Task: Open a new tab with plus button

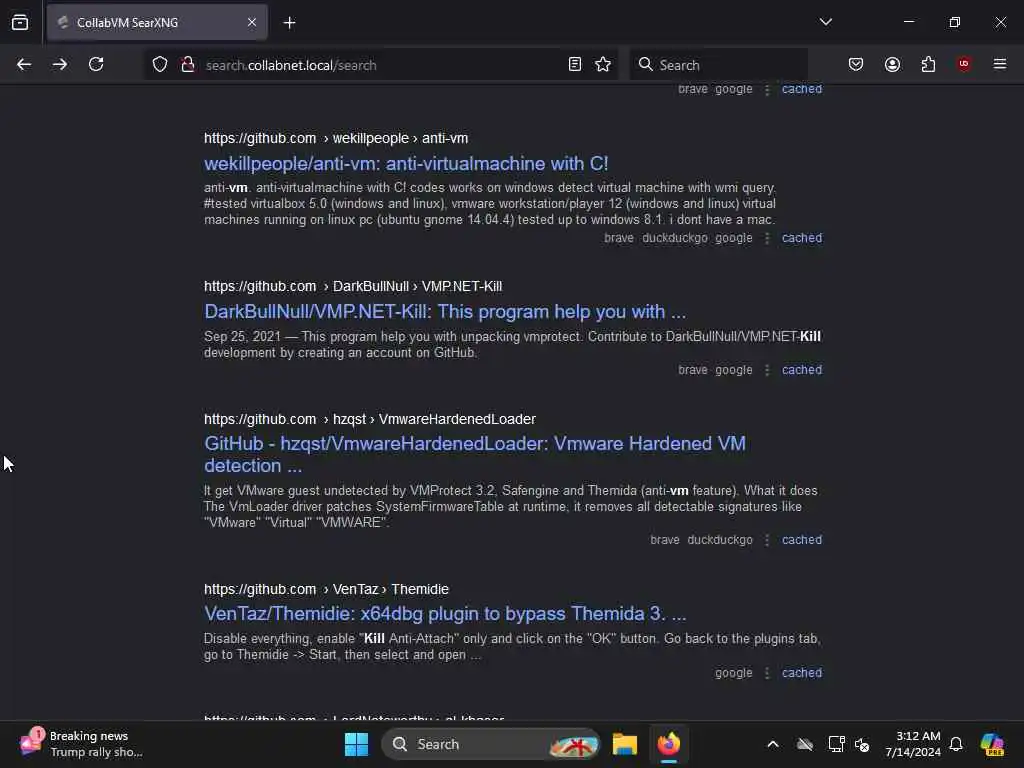Action: tap(289, 23)
